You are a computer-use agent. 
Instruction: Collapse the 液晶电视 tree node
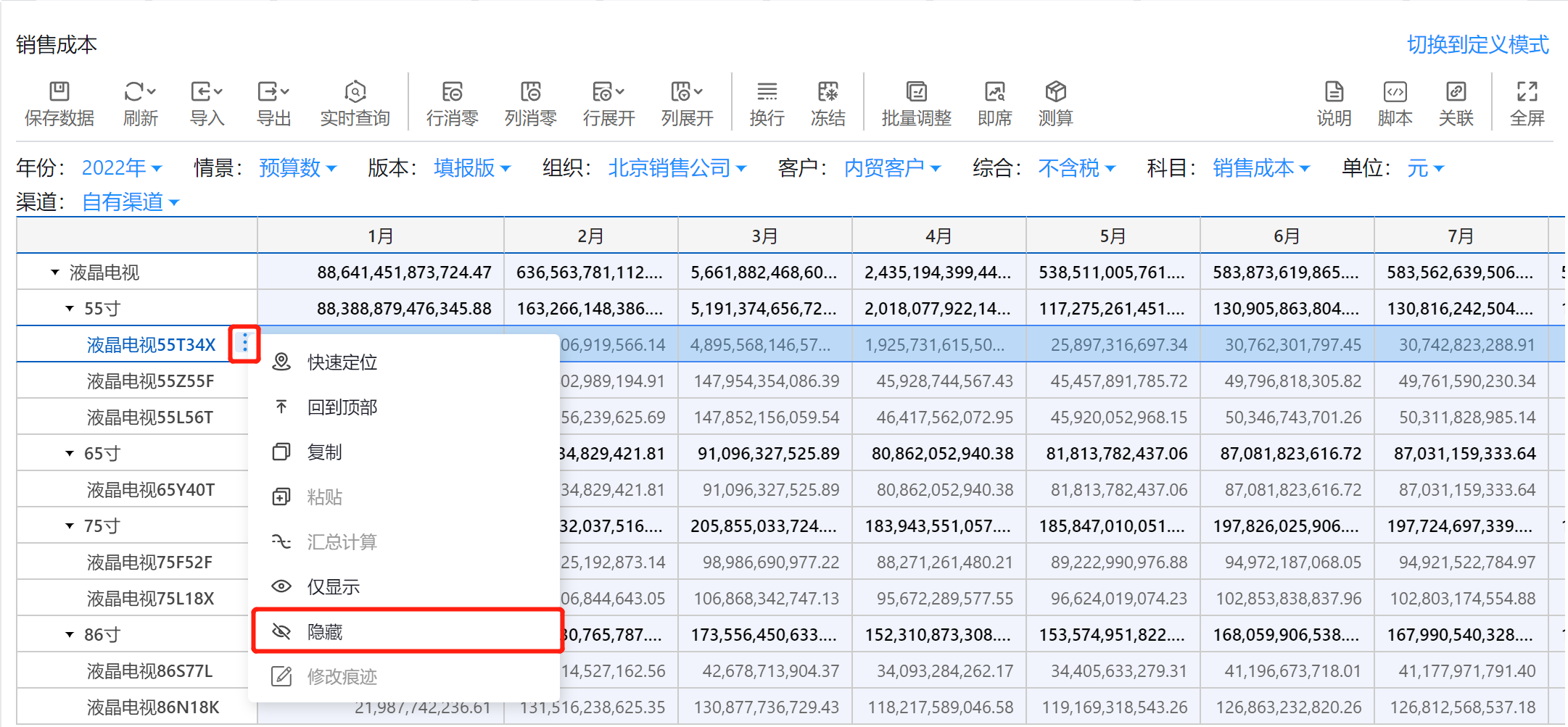click(x=55, y=273)
